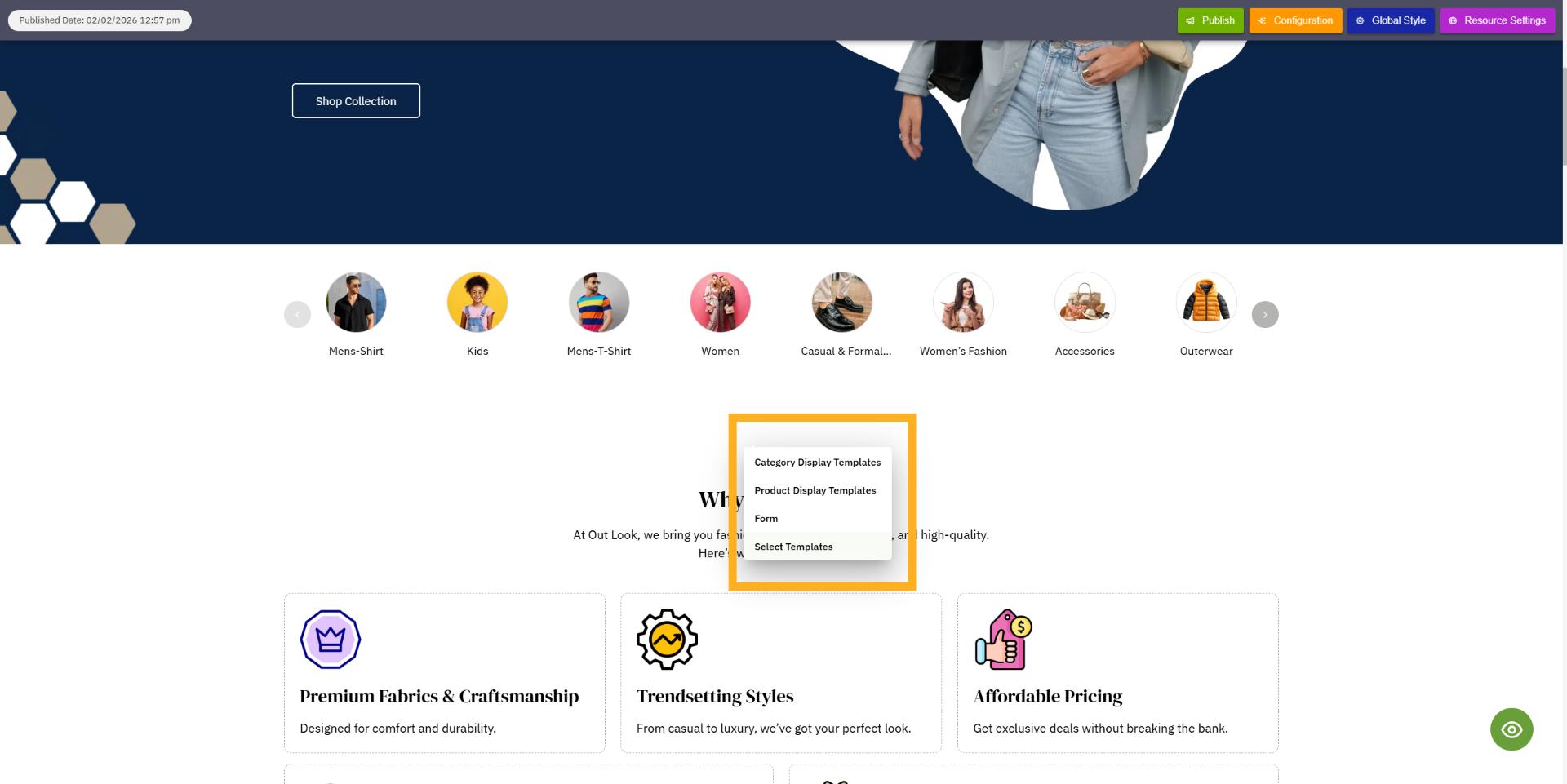Choose Category Display Templates from the menu
1567x784 pixels.
point(817,462)
